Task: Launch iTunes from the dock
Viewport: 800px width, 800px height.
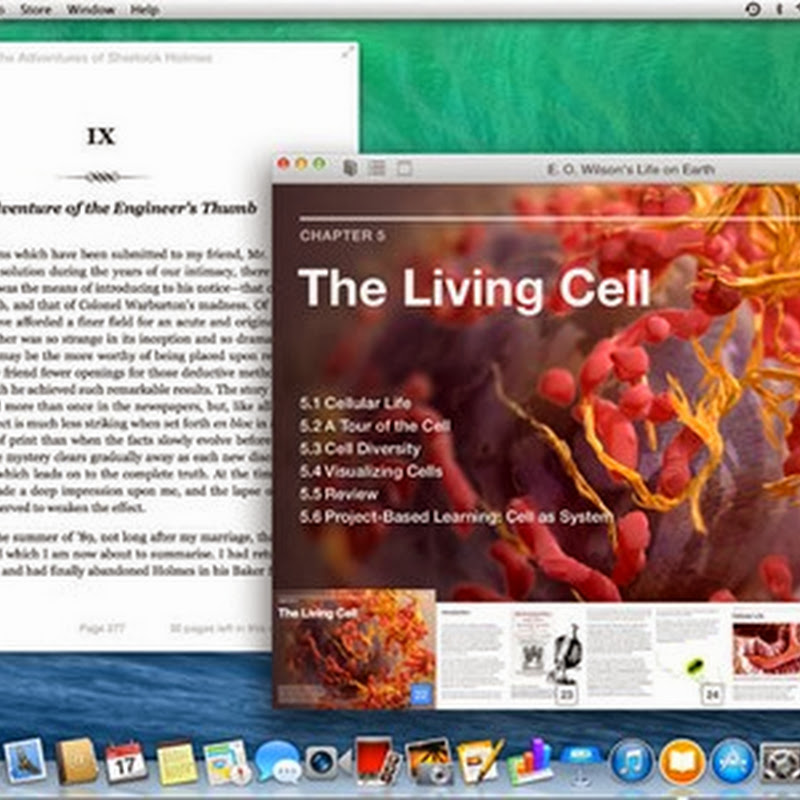Action: (632, 763)
